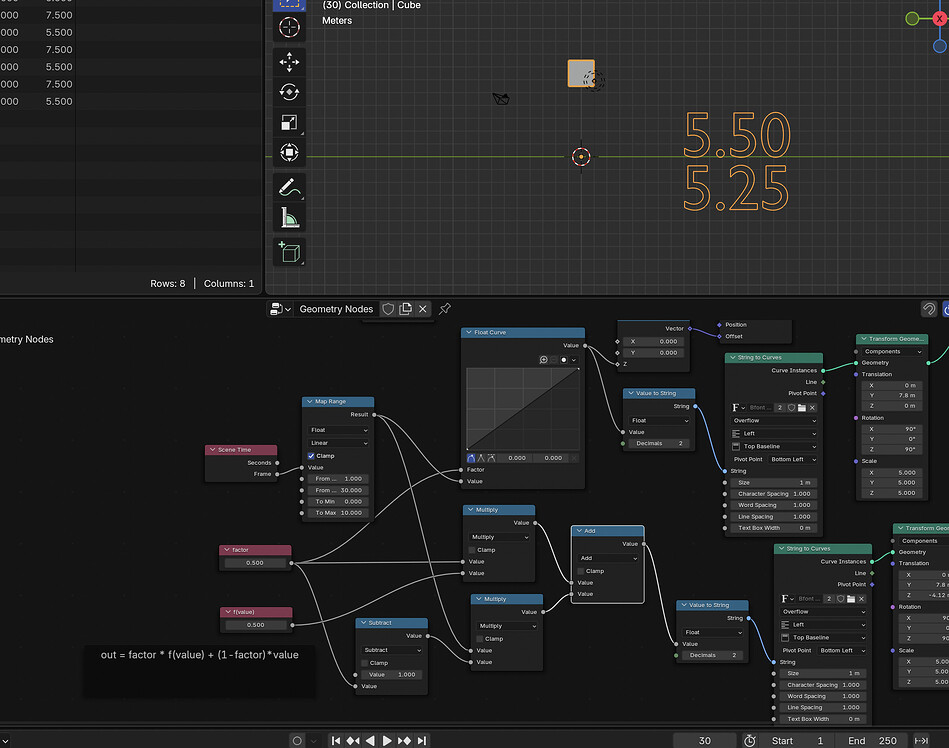Screen dimensions: 949x748
Task: Jump to the last frame in timeline
Action: [422, 741]
